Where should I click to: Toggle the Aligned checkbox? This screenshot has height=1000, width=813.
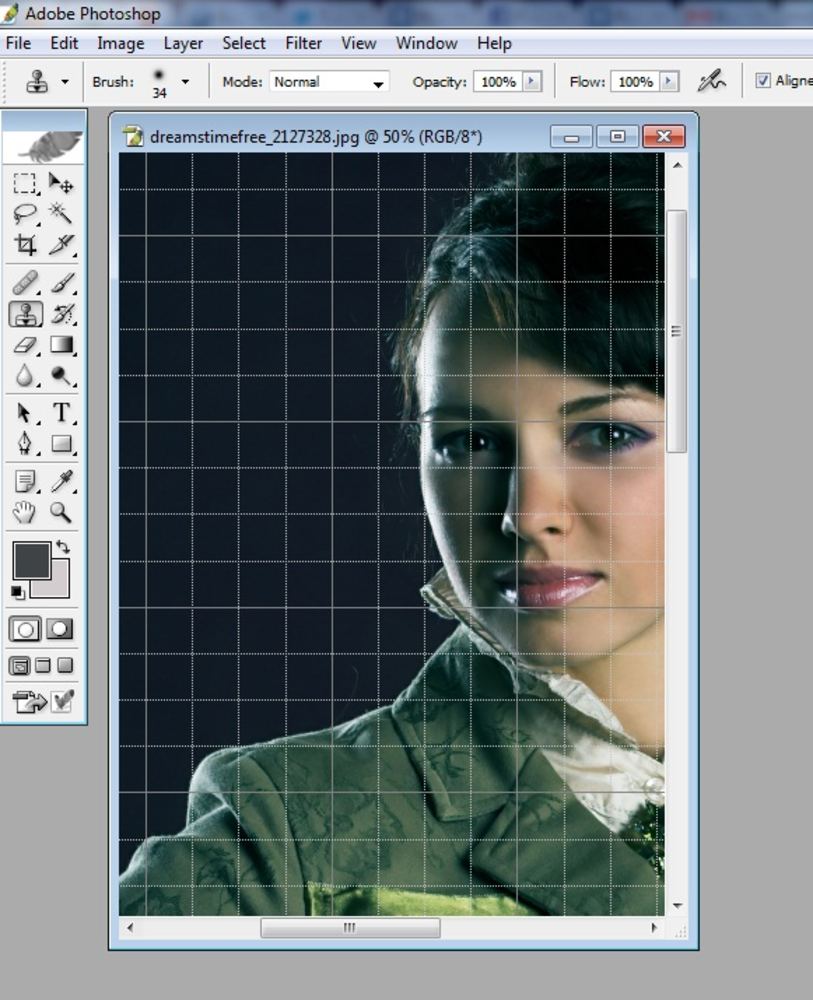tap(763, 80)
